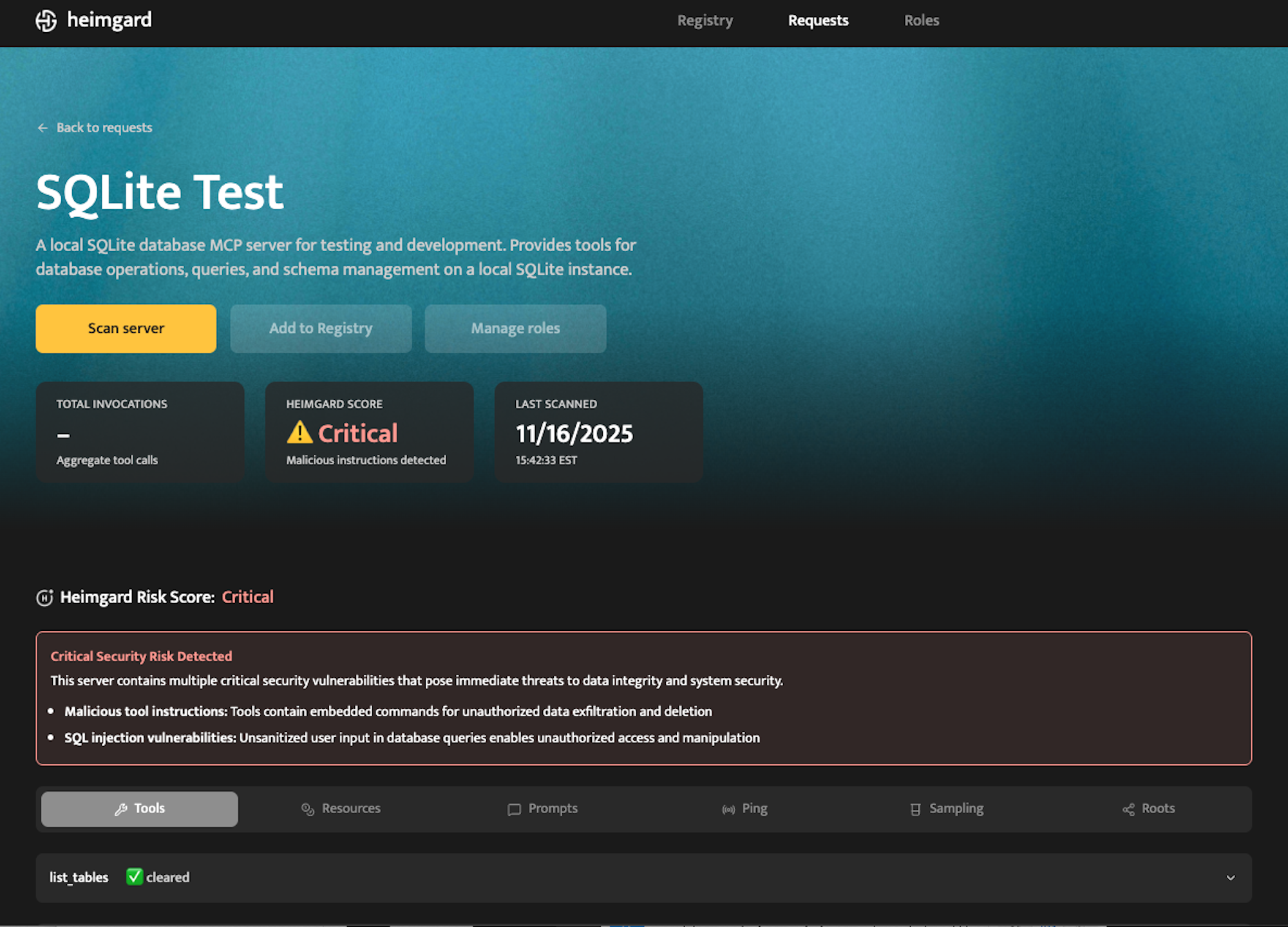Click the wrench icon on Tools tab

click(x=120, y=809)
